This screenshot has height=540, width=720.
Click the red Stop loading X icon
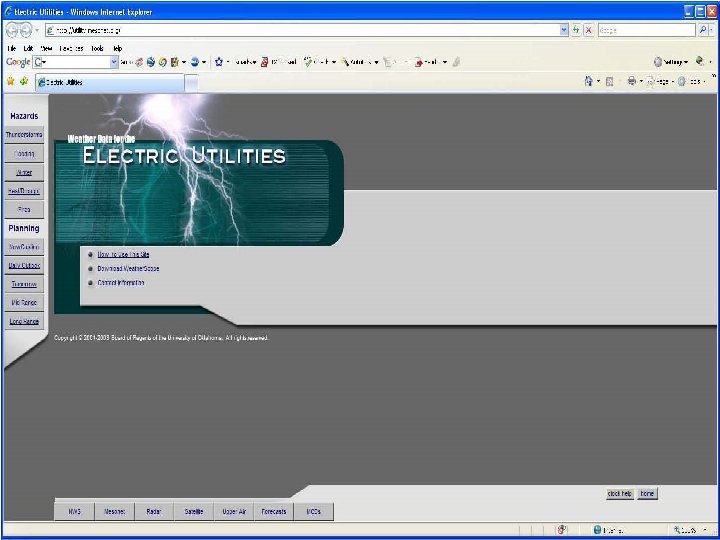pyautogui.click(x=589, y=30)
